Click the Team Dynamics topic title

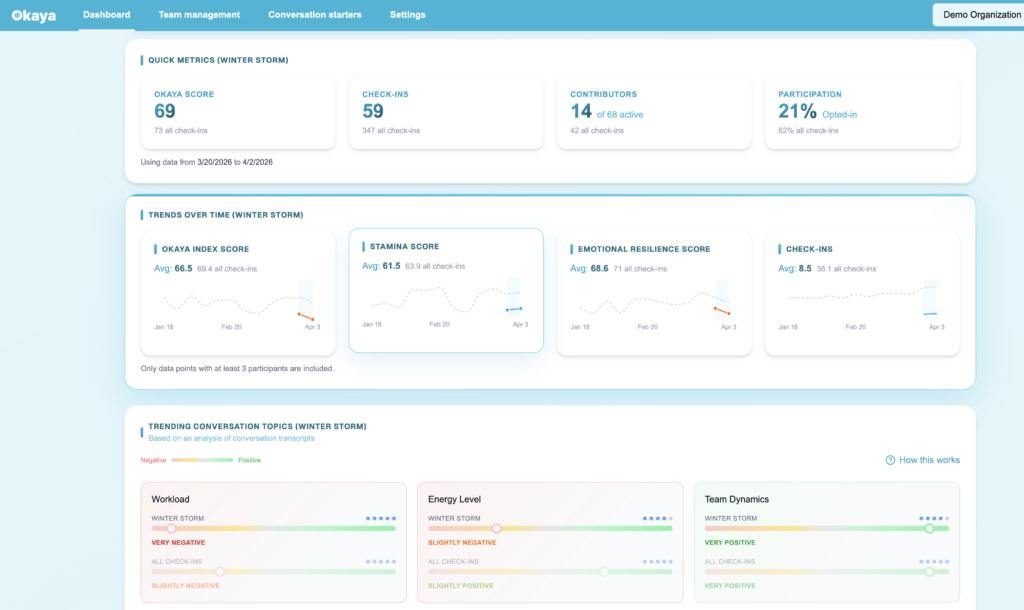(737, 499)
